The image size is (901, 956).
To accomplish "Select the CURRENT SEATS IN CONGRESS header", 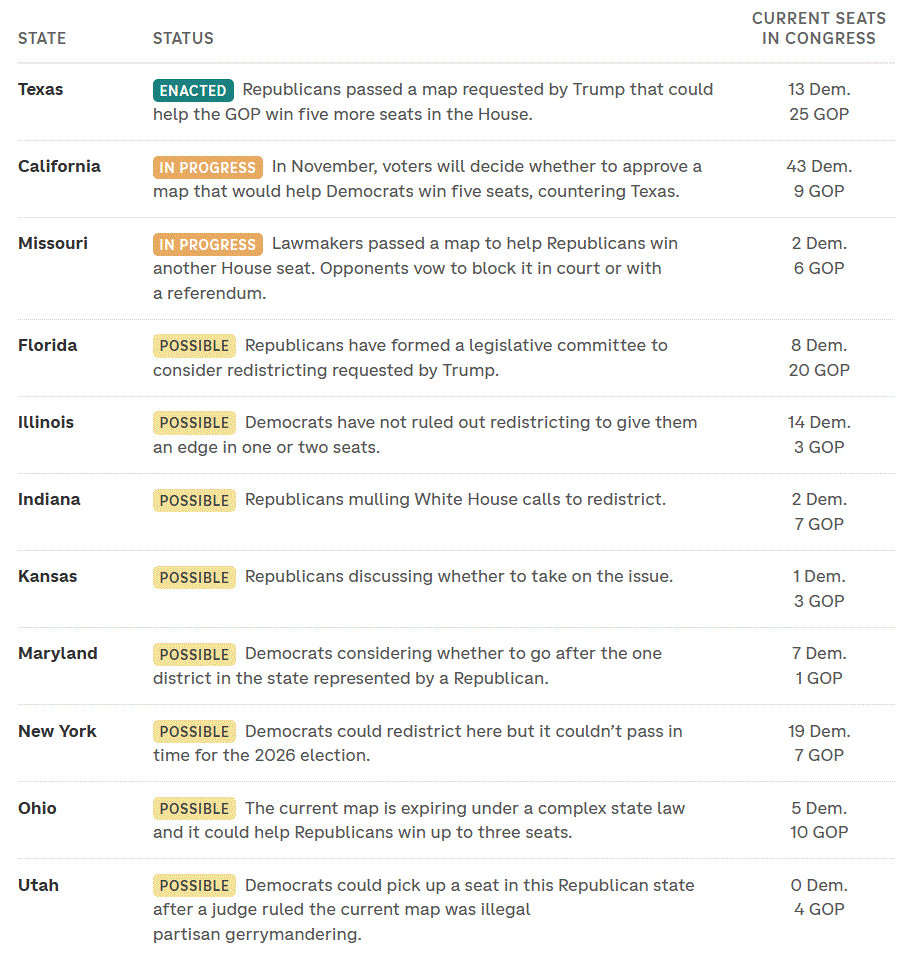I will coord(819,28).
